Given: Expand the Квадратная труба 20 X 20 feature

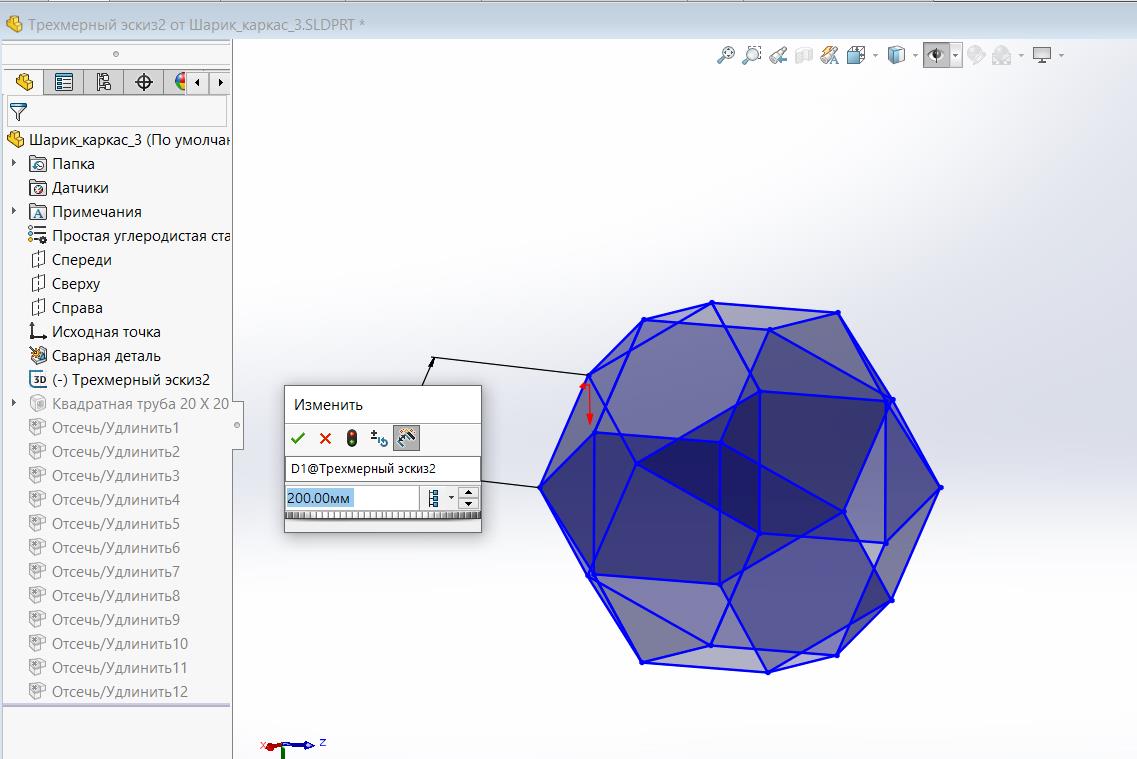Looking at the screenshot, I should pyautogui.click(x=14, y=403).
